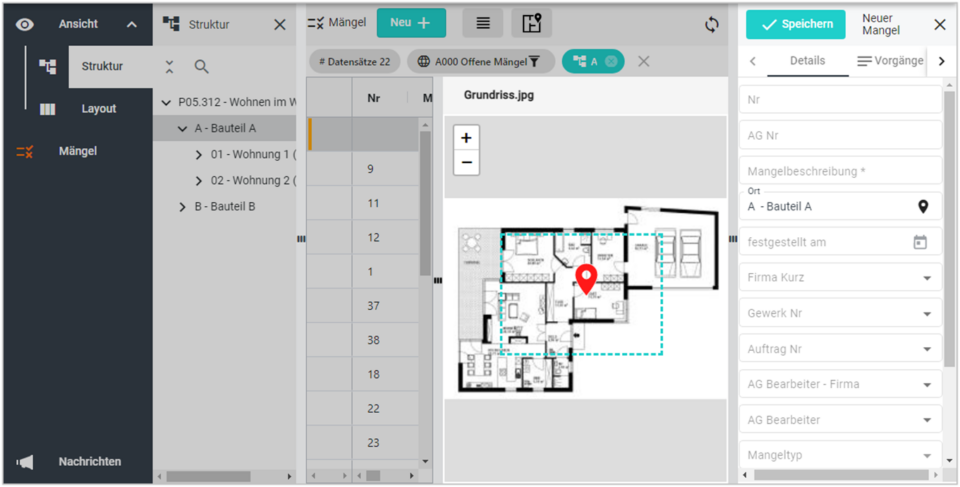This screenshot has width=960, height=487.
Task: Toggle the Ansicht eye icon
Action: [25, 24]
